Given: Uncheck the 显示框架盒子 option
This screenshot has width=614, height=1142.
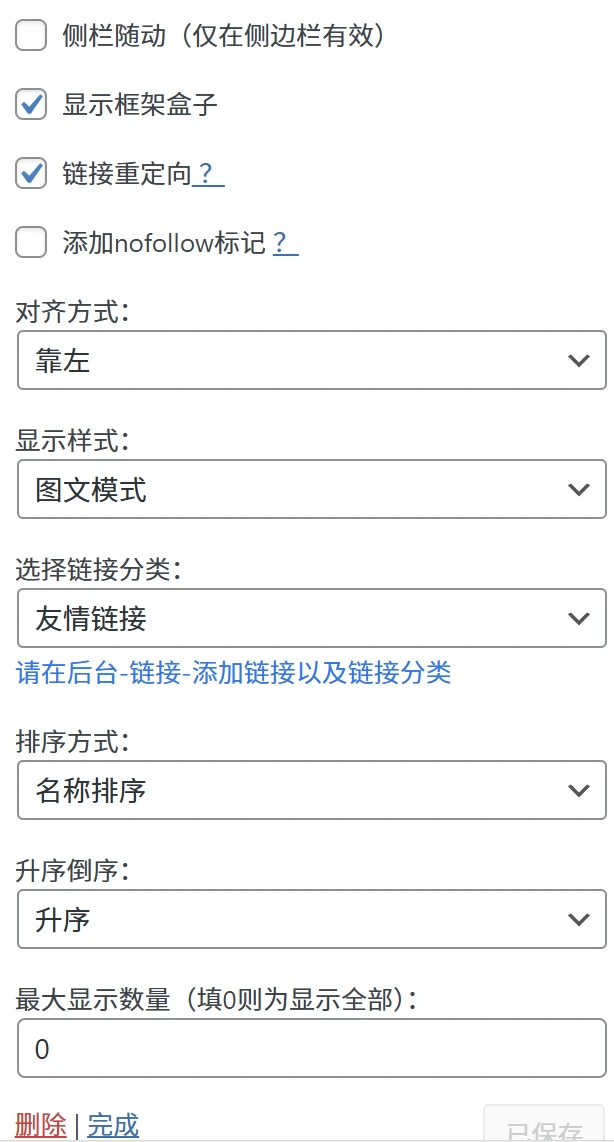Looking at the screenshot, I should [x=31, y=104].
